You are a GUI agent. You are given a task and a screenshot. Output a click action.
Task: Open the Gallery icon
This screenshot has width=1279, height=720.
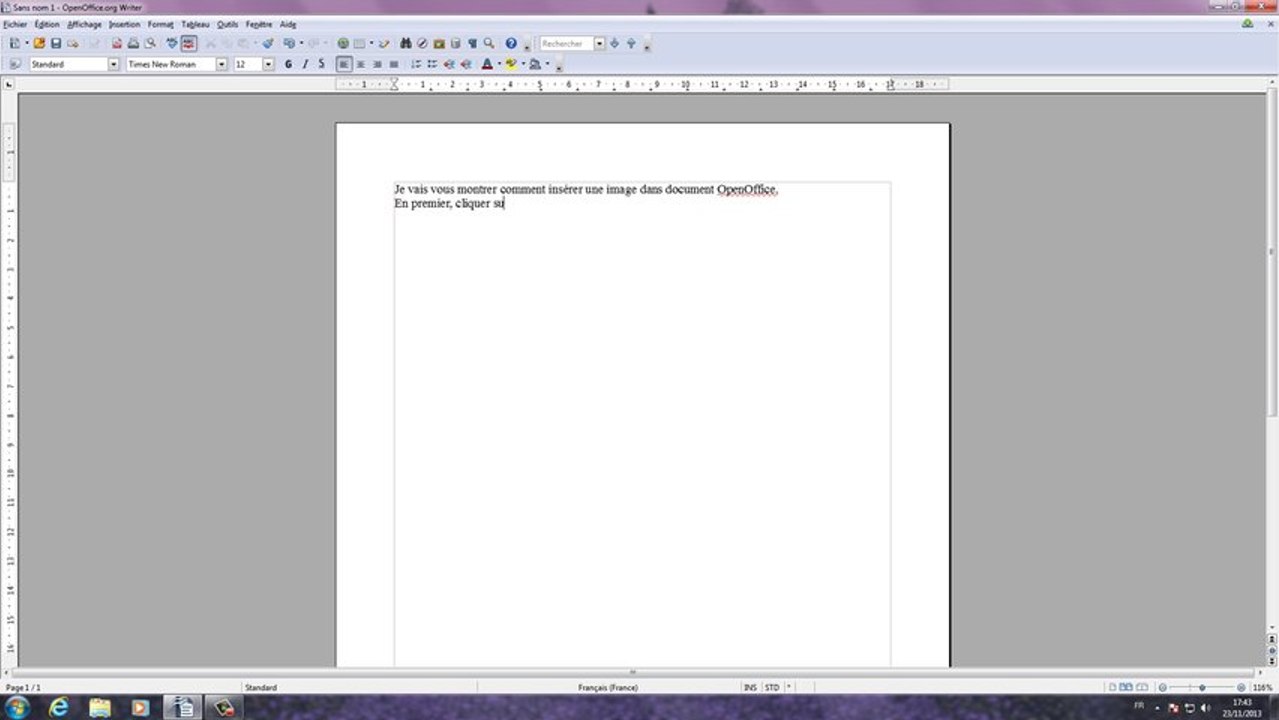pyautogui.click(x=439, y=44)
